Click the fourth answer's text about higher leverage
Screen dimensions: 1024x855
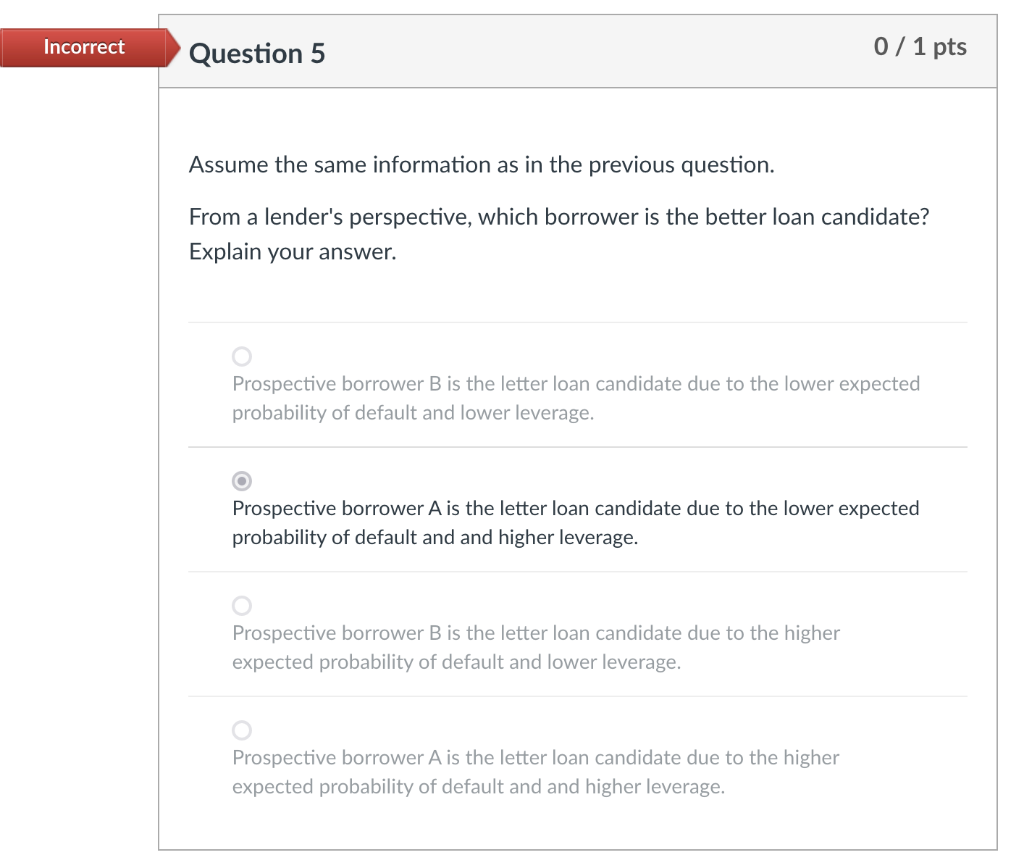(x=535, y=771)
